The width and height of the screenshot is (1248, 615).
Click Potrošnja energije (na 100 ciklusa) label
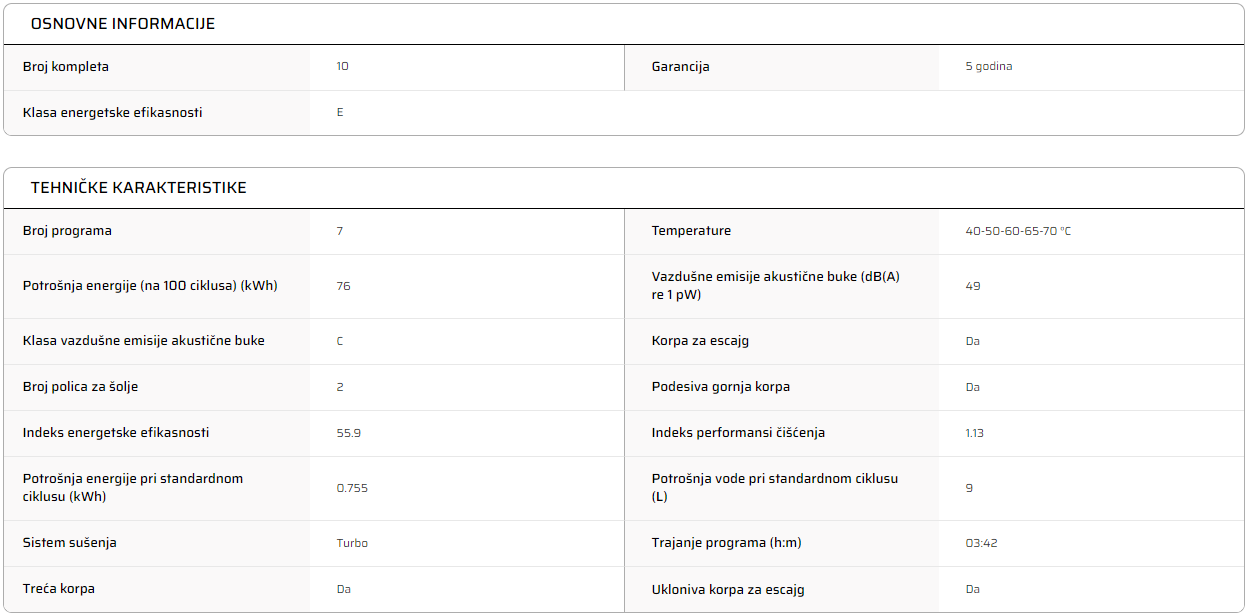click(150, 286)
